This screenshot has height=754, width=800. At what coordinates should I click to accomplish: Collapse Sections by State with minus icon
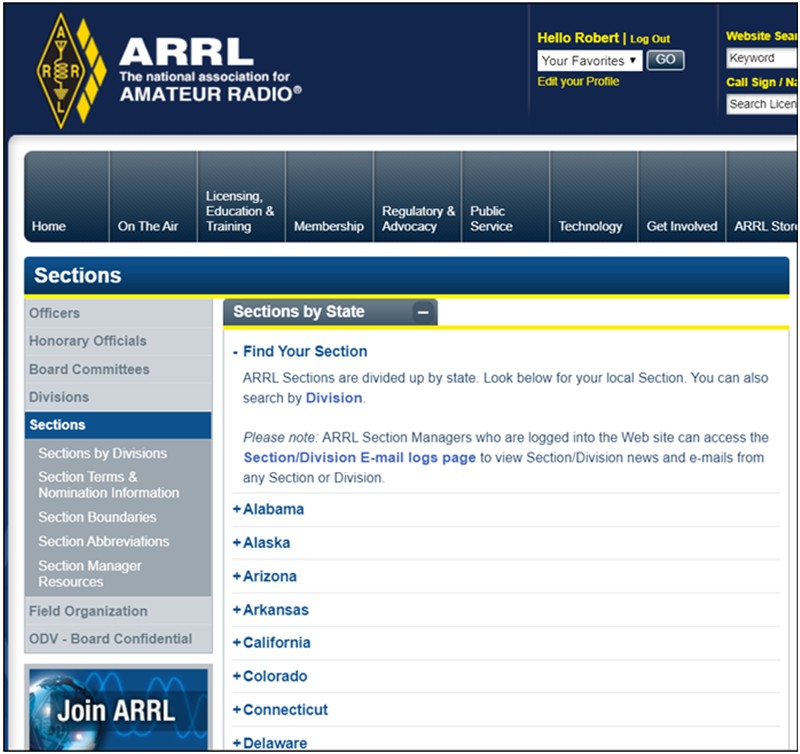[x=423, y=312]
